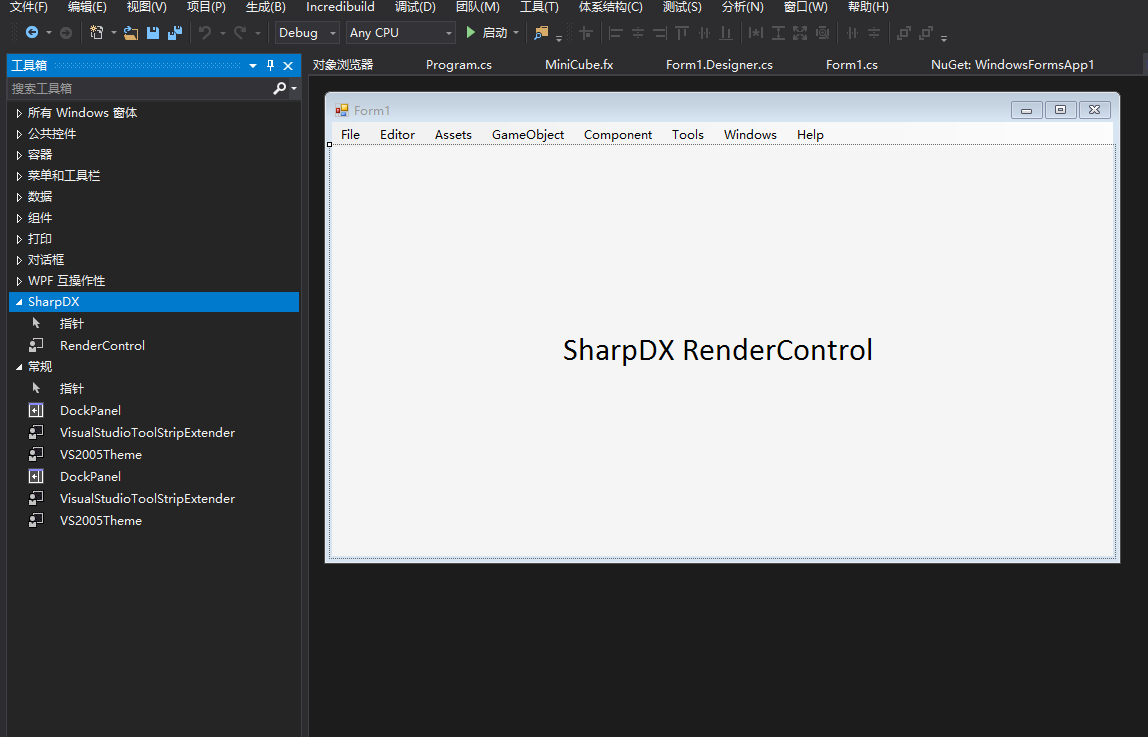Click the Save All icon

[x=174, y=32]
